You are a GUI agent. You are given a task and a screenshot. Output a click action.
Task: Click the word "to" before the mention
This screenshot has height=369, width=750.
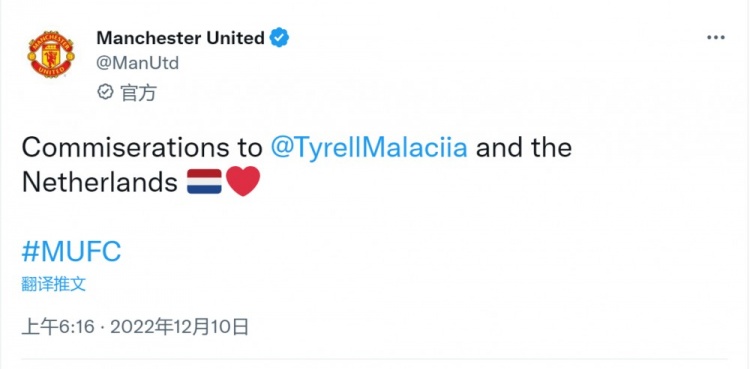point(250,148)
